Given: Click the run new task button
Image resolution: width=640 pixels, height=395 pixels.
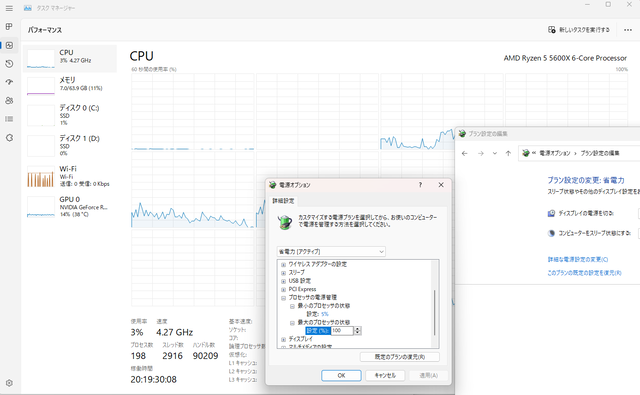Looking at the screenshot, I should [x=579, y=30].
